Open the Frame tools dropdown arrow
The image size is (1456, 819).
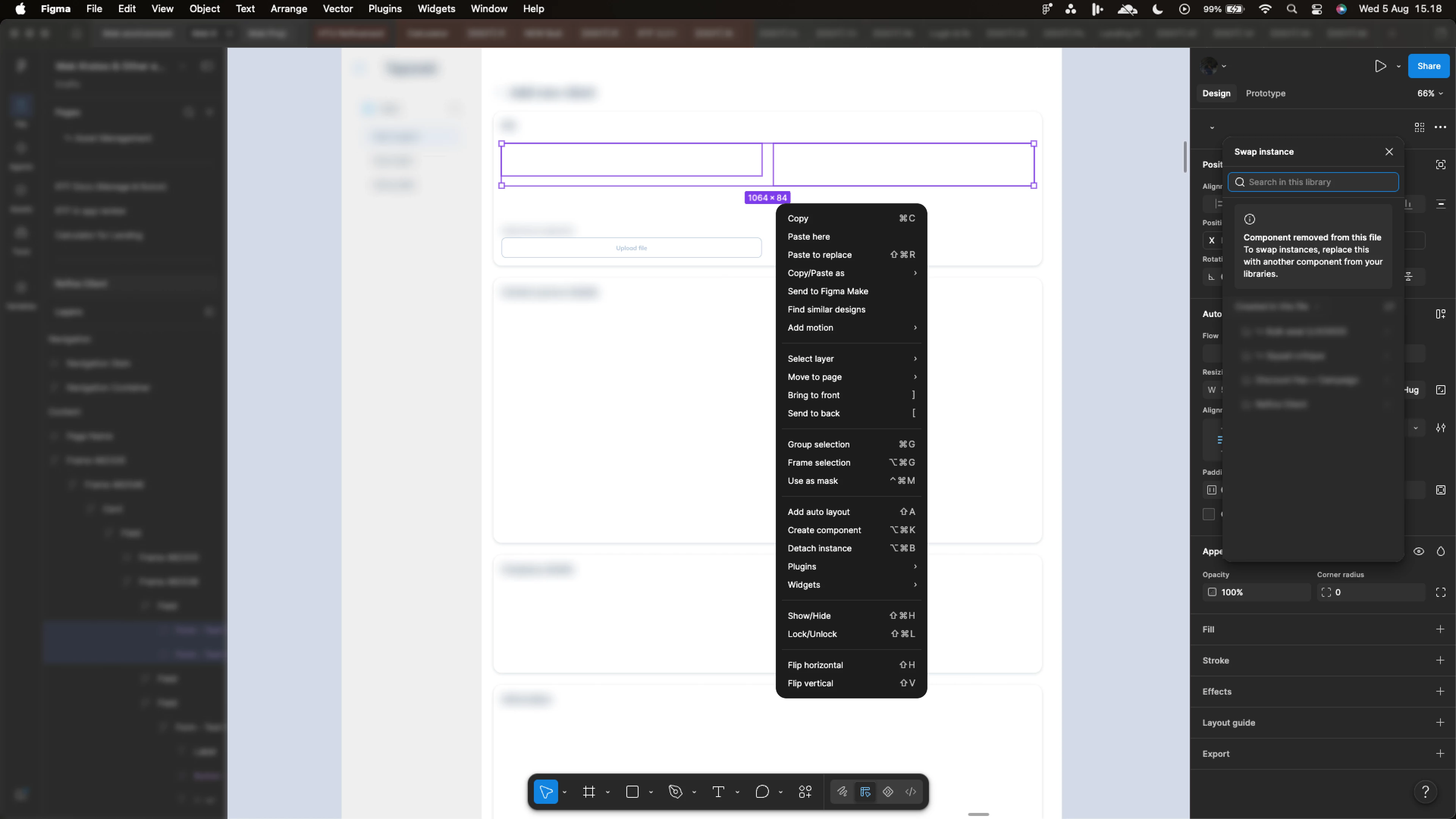point(607,792)
